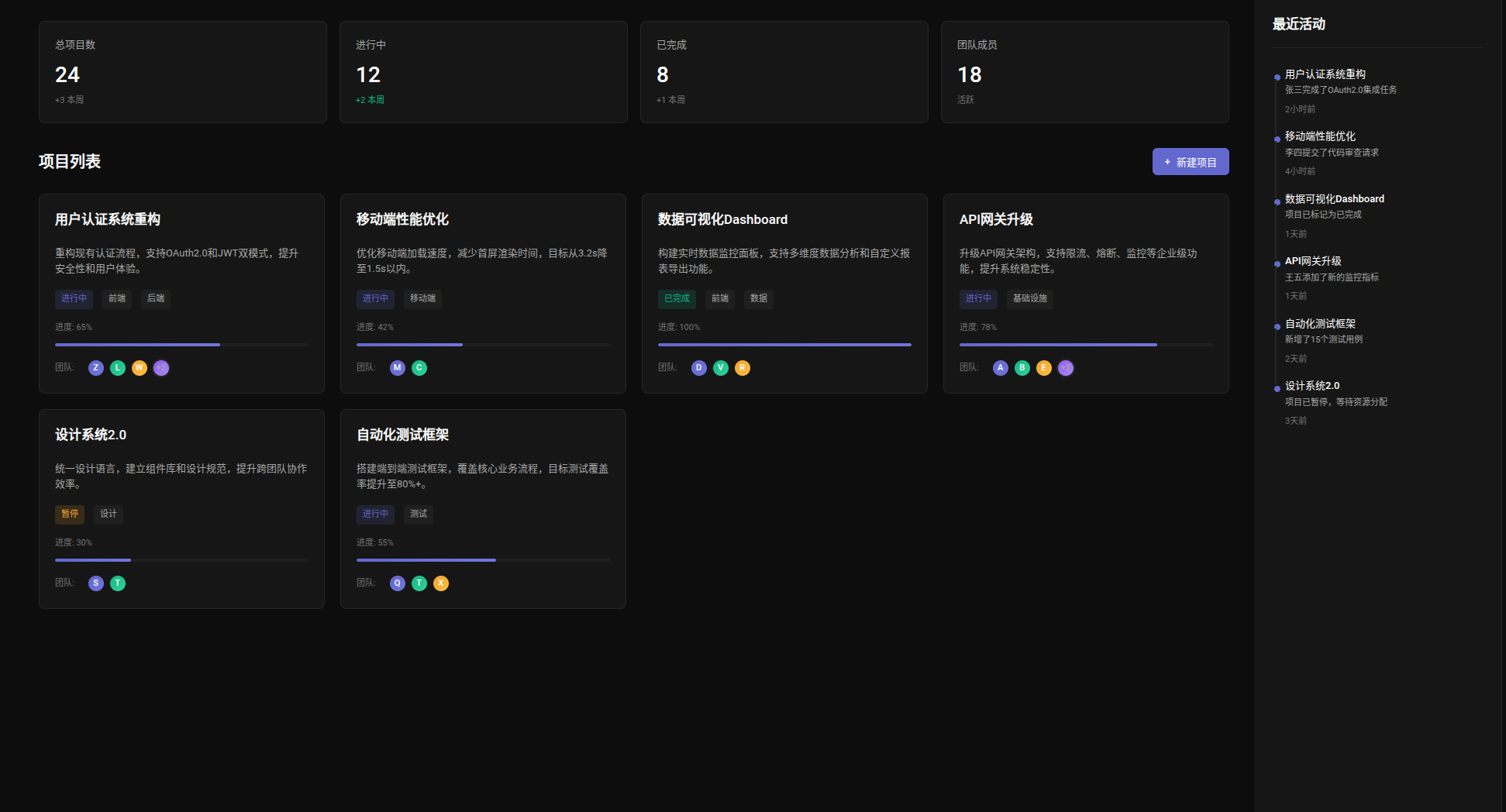The height and width of the screenshot is (812, 1506).
Task: Click the progress bar of 移动端性能优化
Action: [483, 345]
